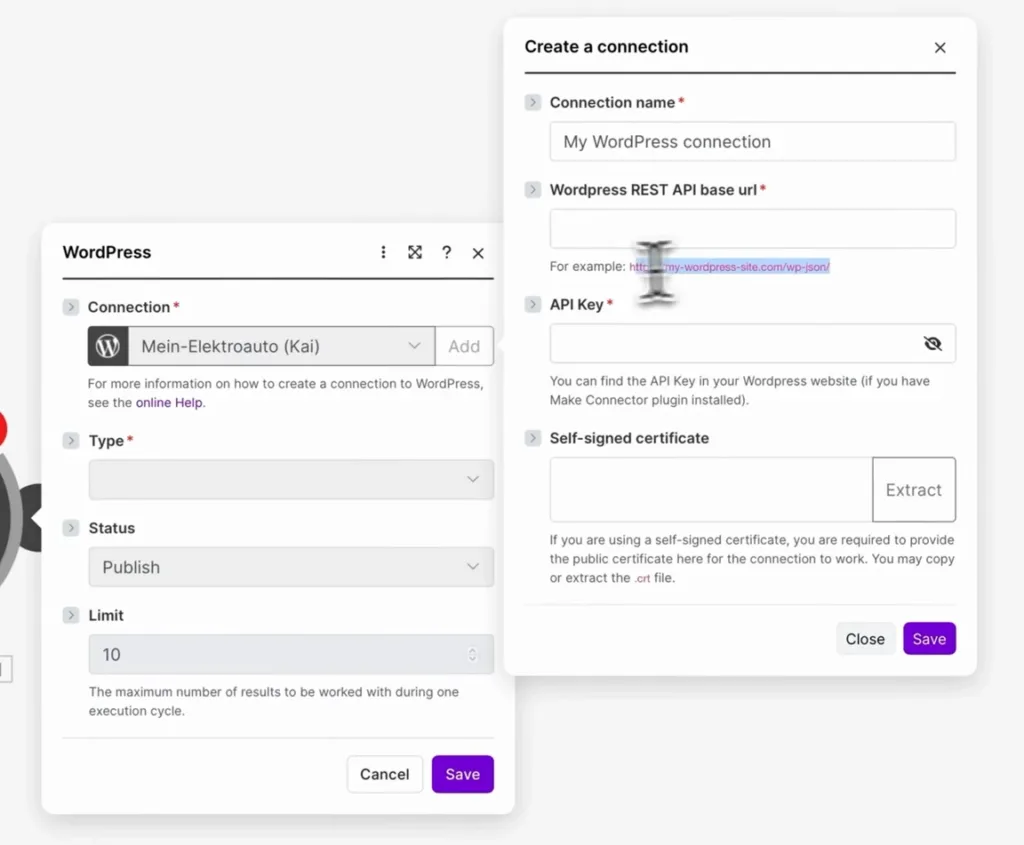Click the API Key input field

(x=752, y=343)
